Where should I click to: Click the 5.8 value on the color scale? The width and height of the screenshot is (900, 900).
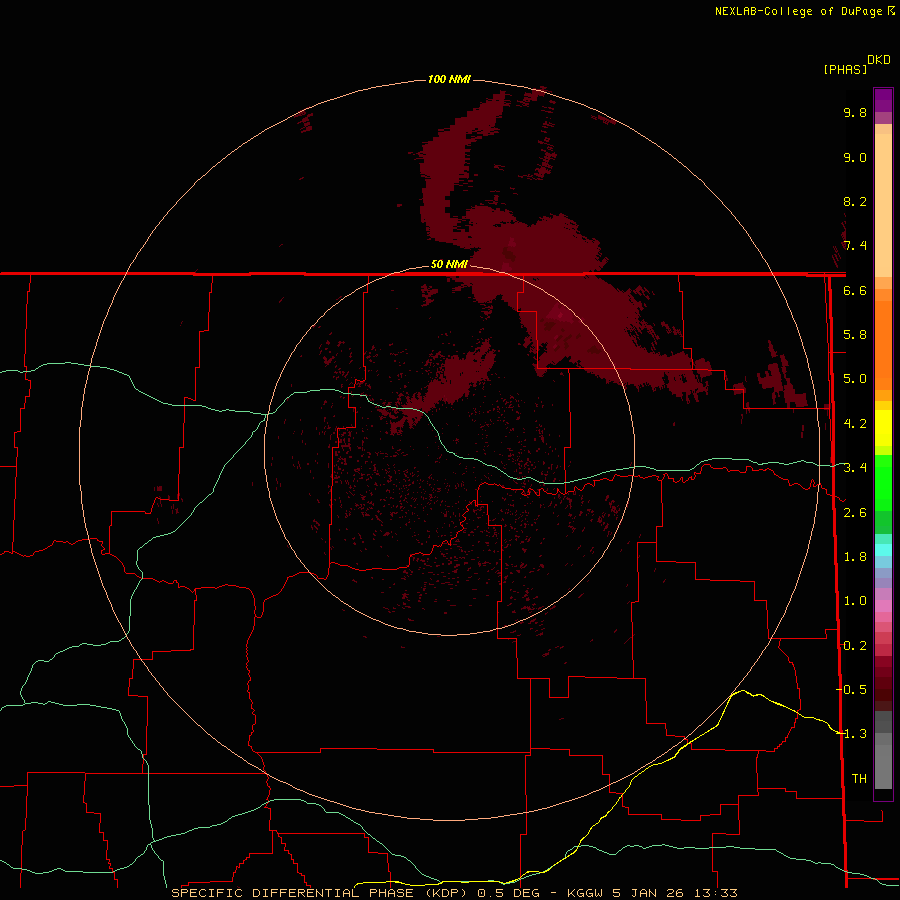pyautogui.click(x=855, y=335)
